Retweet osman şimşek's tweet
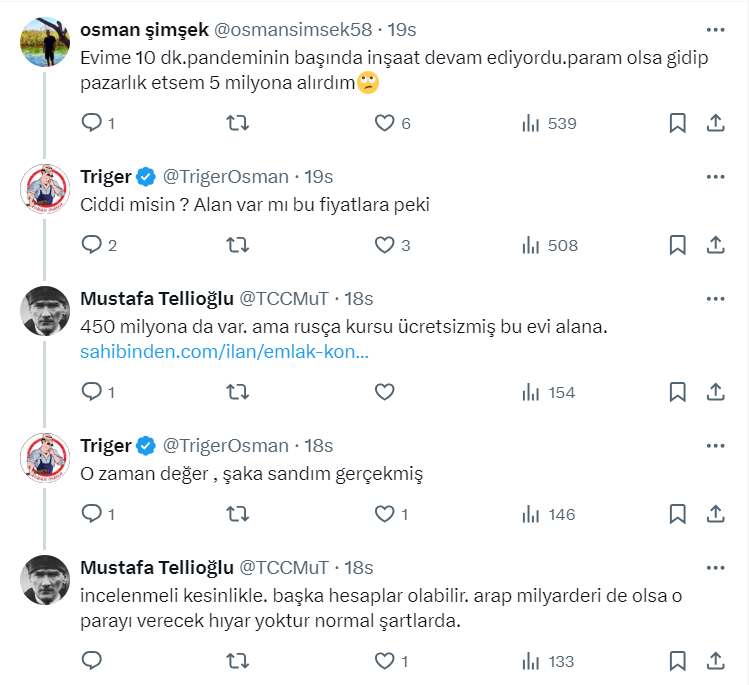 pos(238,123)
